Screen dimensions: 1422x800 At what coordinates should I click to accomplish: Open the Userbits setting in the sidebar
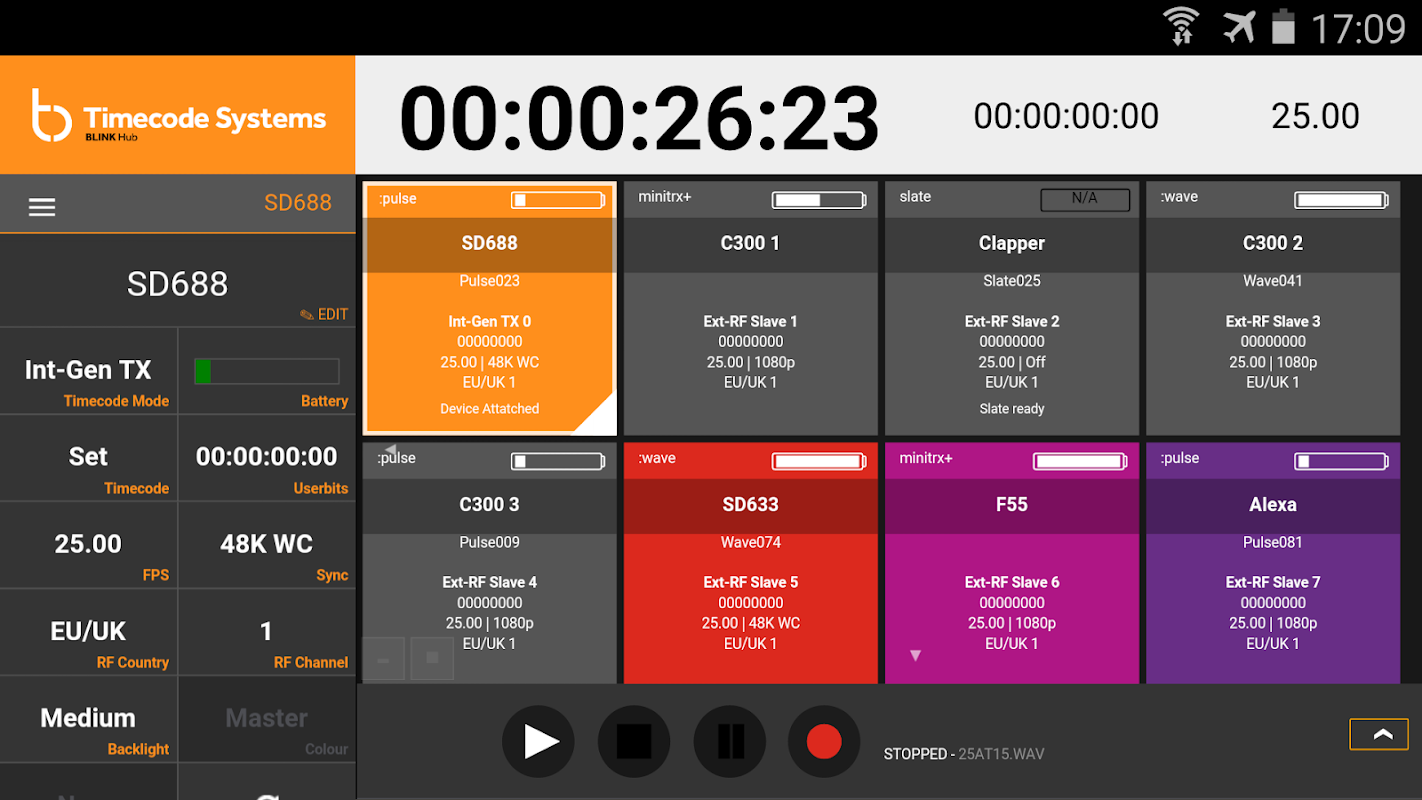tap(267, 458)
